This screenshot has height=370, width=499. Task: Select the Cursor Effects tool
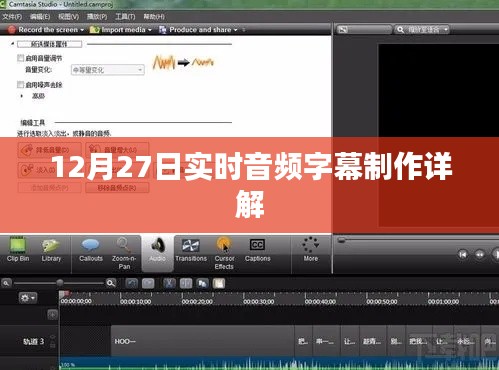pyautogui.click(x=224, y=253)
